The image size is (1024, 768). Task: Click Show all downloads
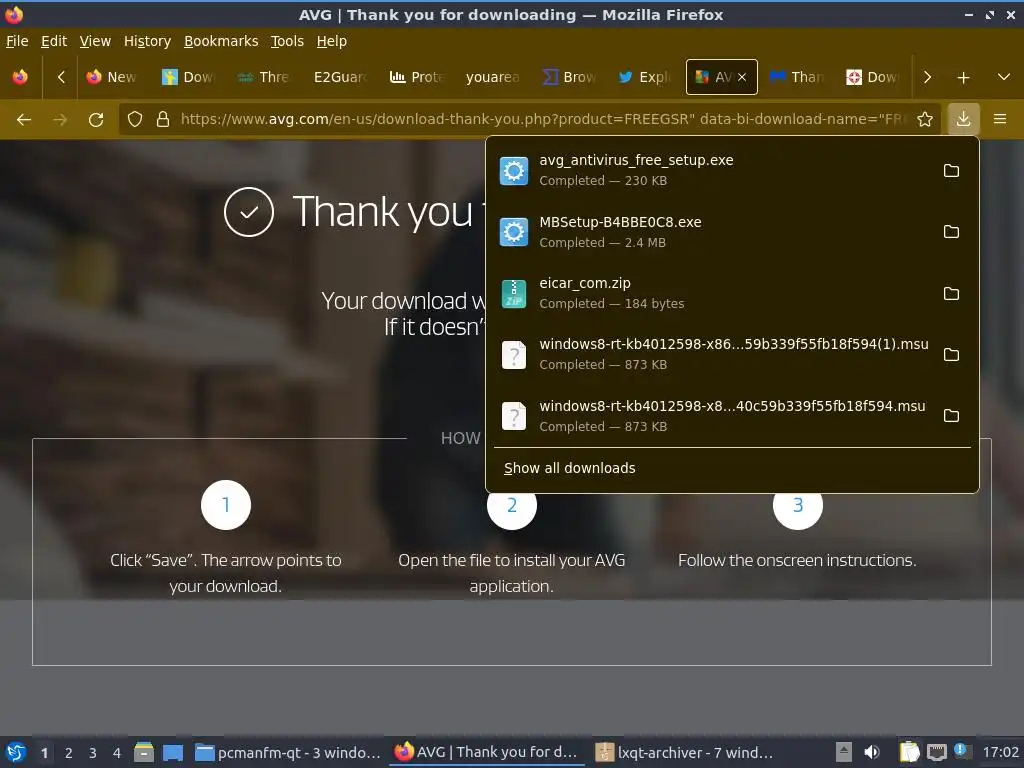(x=569, y=468)
